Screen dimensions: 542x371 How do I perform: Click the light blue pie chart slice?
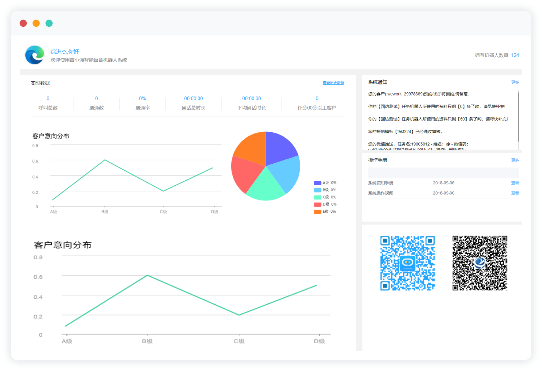click(285, 173)
